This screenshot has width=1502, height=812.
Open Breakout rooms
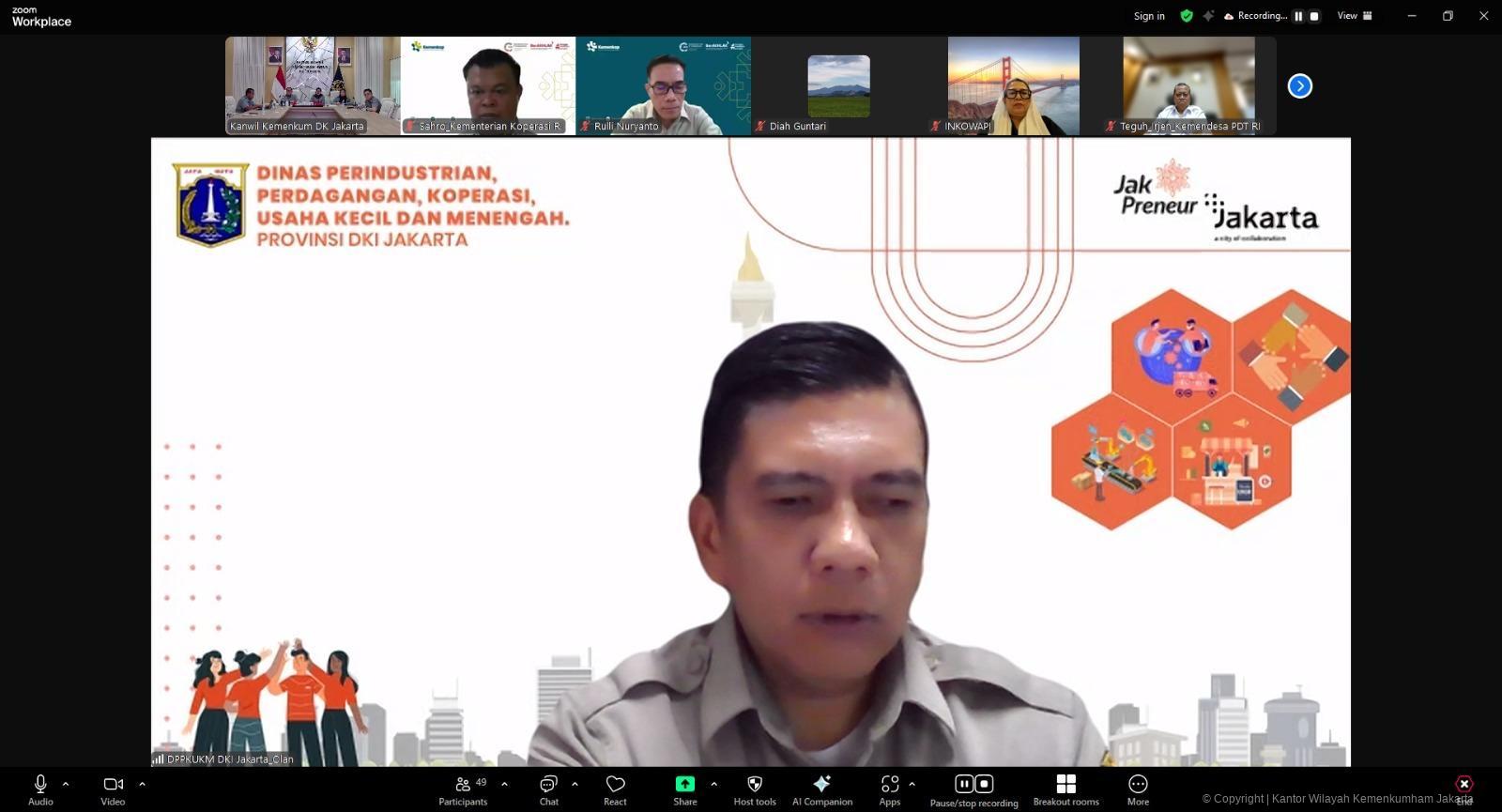pos(1066,789)
